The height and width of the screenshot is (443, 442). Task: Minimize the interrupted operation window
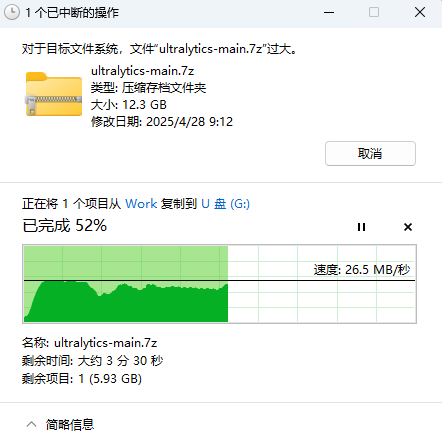click(329, 13)
